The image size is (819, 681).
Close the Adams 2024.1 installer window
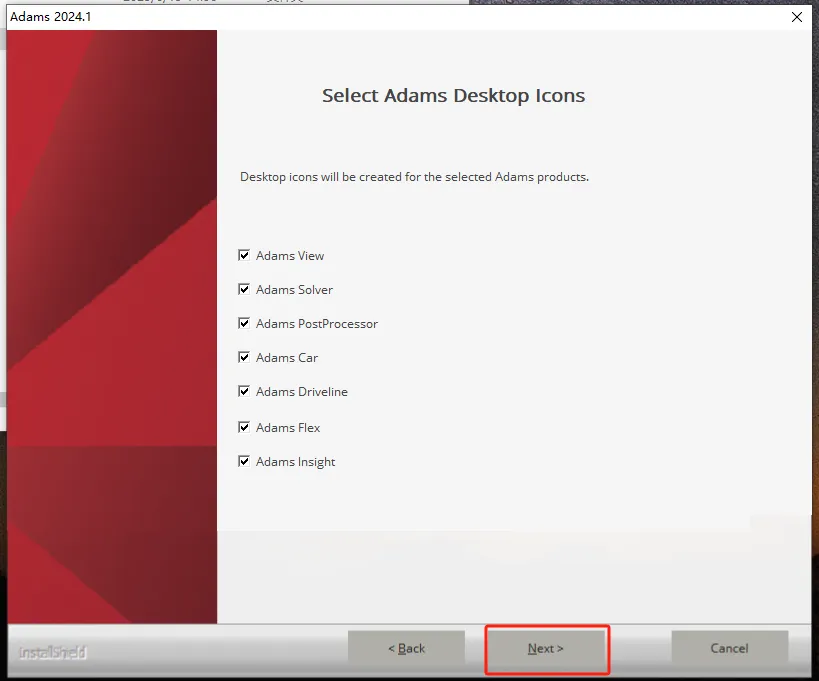pos(797,17)
